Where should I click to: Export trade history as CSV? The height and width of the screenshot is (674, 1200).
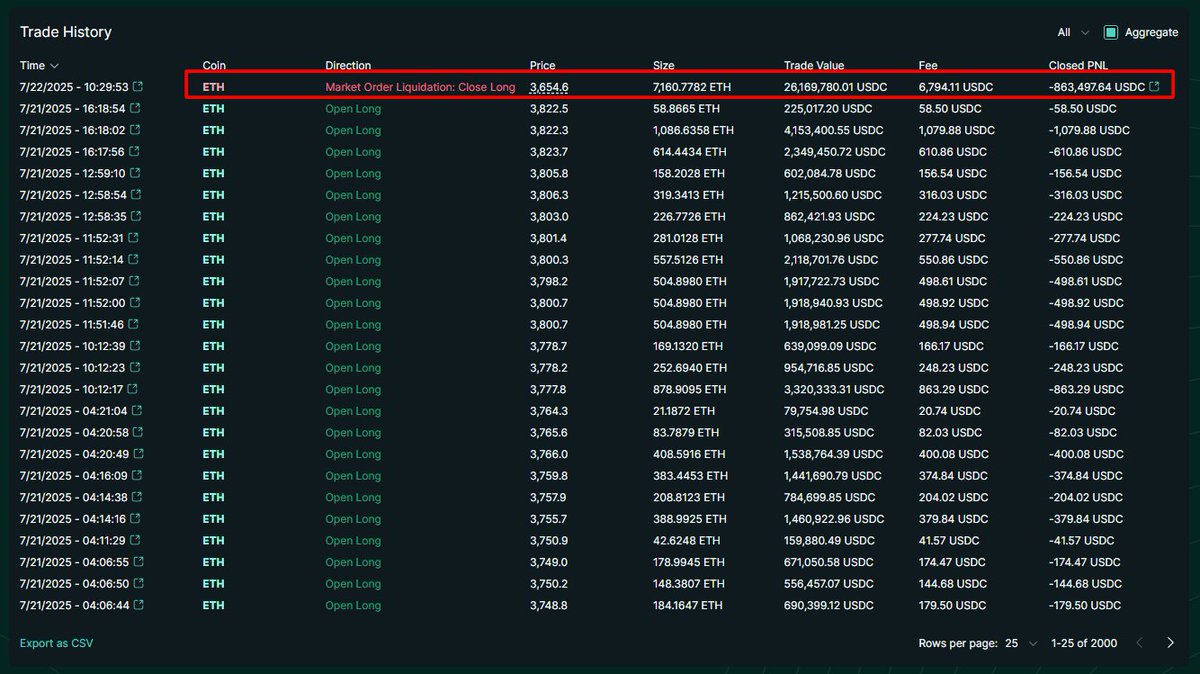pos(56,643)
